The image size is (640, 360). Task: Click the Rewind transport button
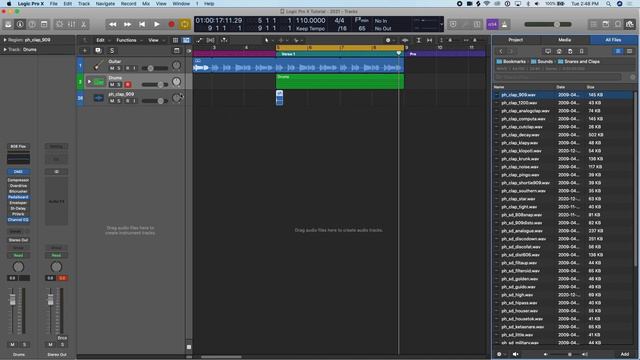point(113,24)
